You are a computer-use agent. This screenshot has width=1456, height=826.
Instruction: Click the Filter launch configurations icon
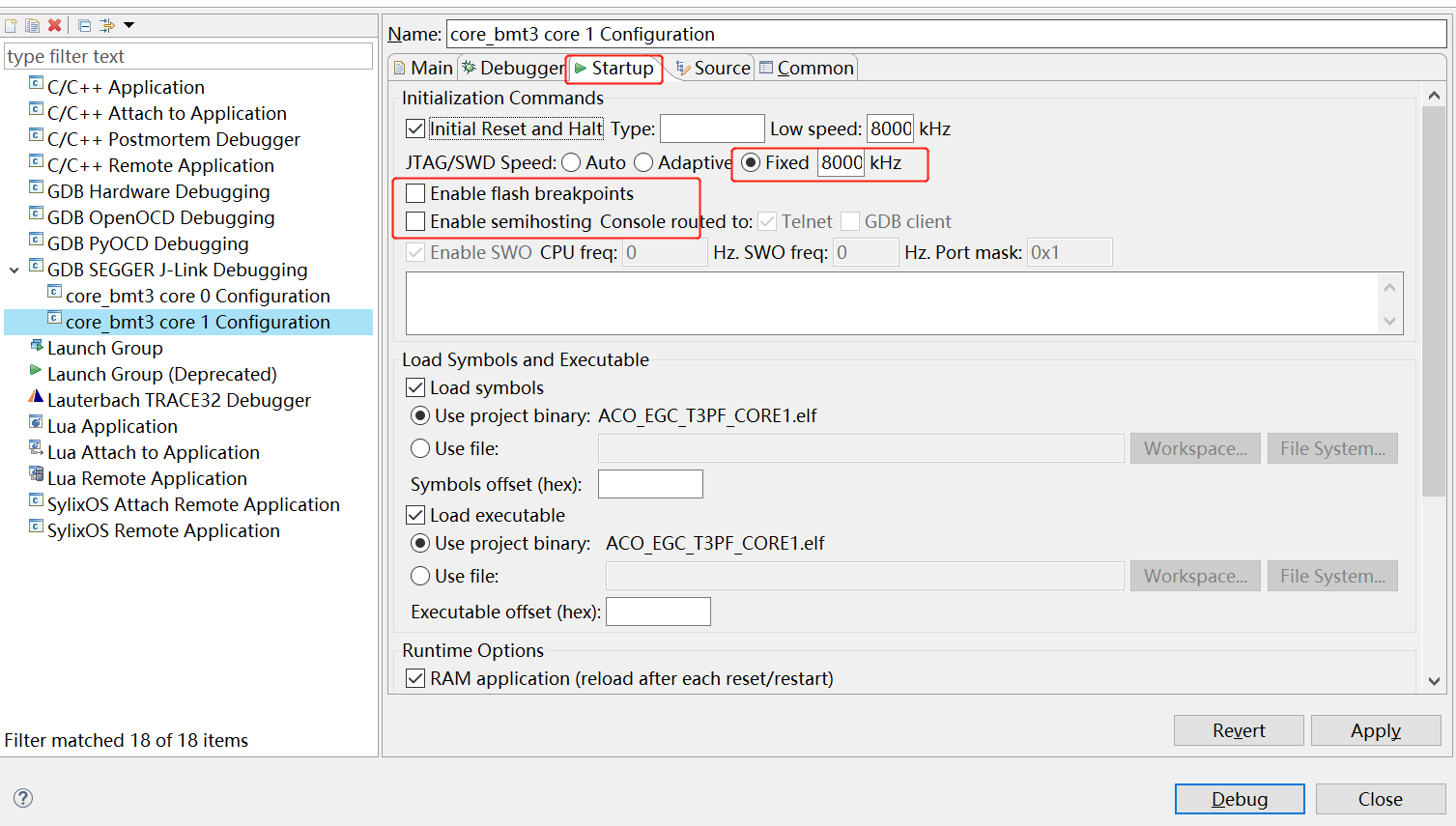point(107,26)
